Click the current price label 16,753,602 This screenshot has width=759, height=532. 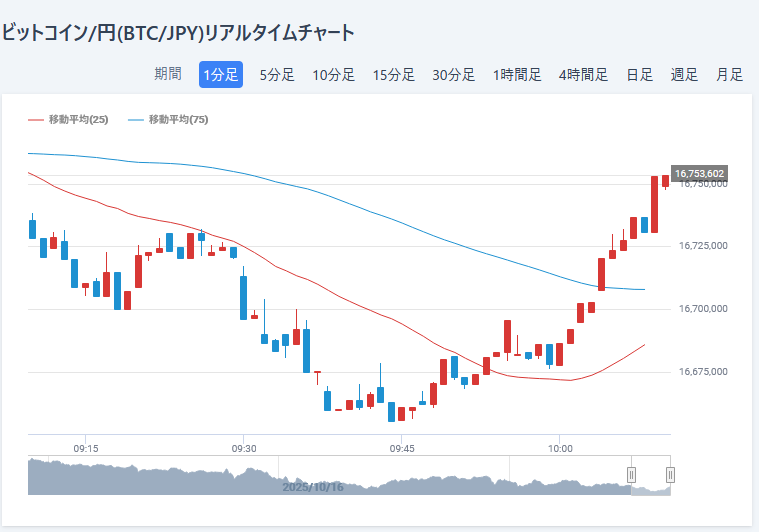[x=699, y=173]
